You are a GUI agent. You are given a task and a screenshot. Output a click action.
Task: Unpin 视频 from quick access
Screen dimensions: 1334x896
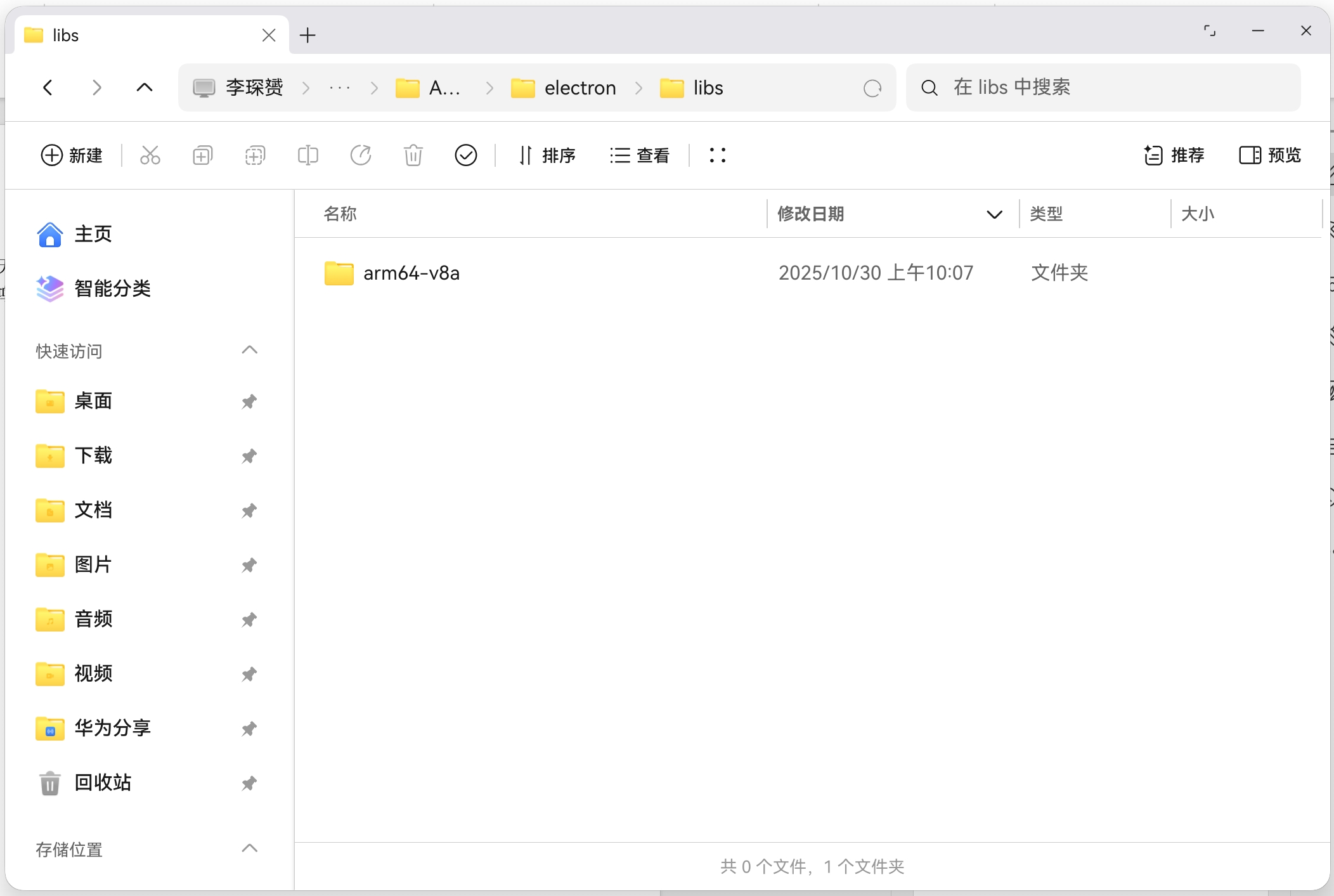249,674
